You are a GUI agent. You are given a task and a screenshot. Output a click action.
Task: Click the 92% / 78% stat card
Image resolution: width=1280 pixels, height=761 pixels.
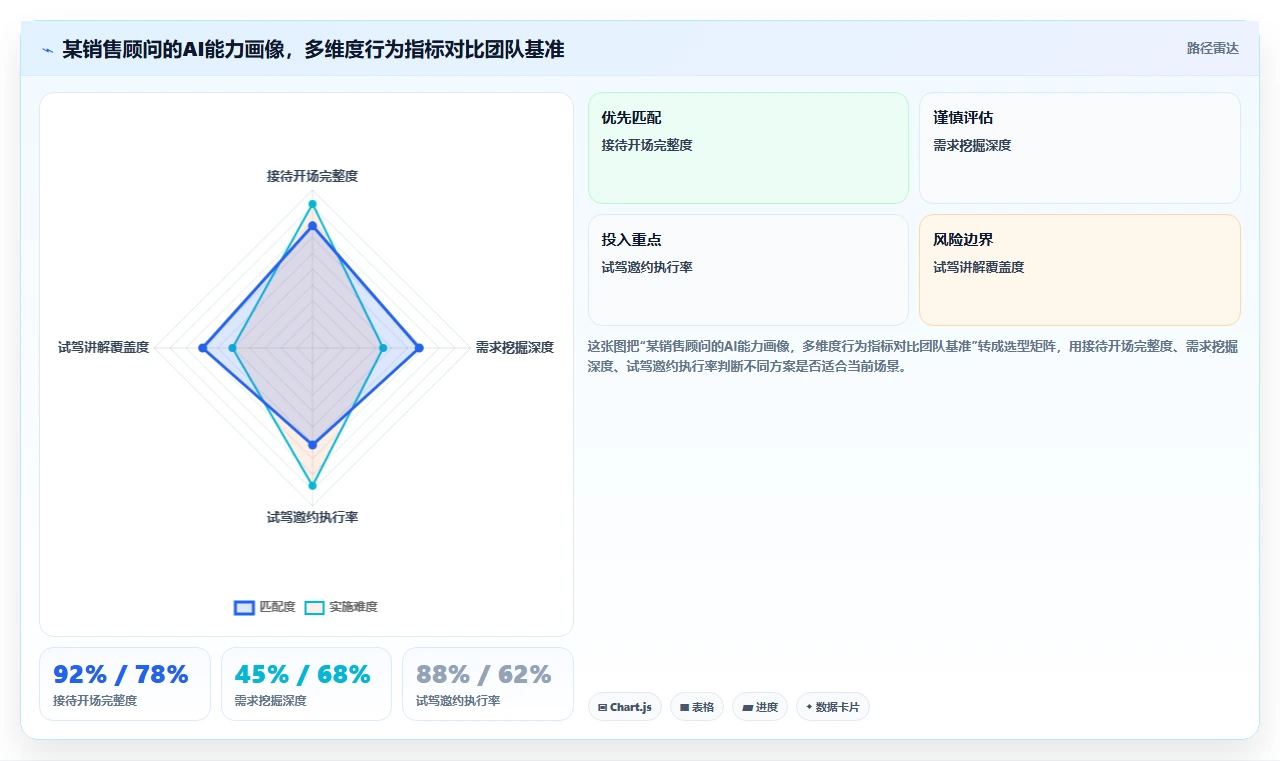(x=125, y=684)
